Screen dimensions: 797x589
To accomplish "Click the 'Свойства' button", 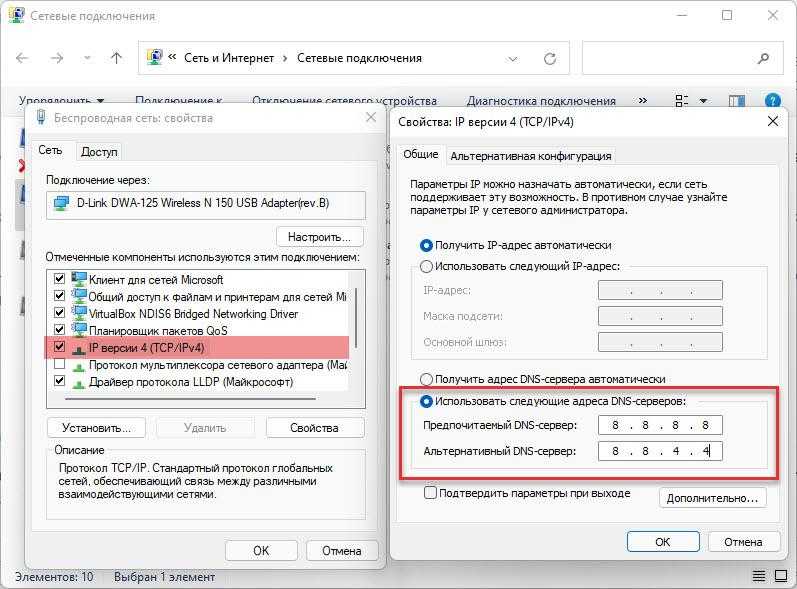I will pyautogui.click(x=315, y=428).
